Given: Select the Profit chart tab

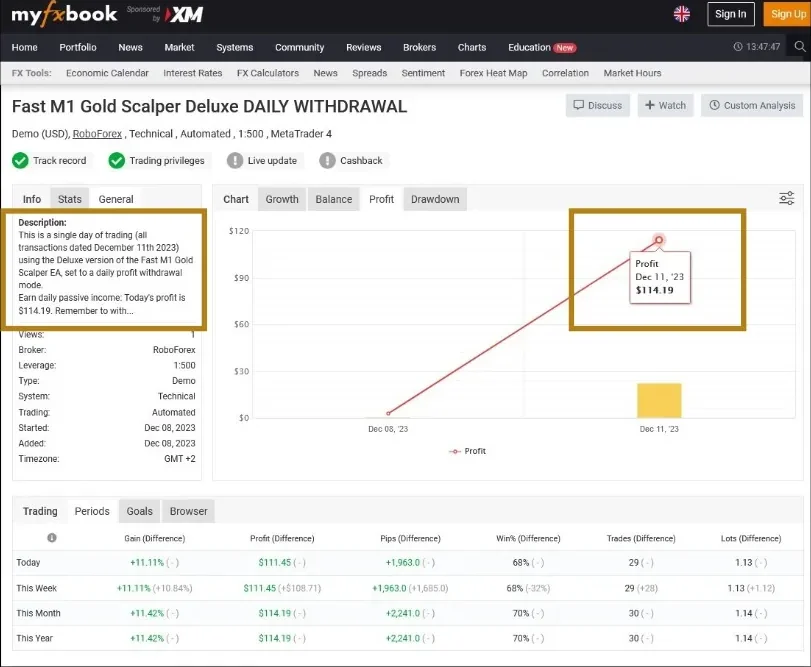Looking at the screenshot, I should [x=381, y=199].
